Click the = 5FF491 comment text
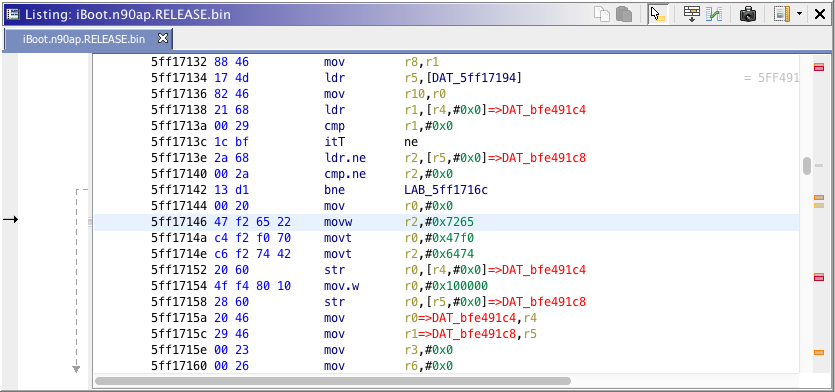Viewport: 835px width, 392px height. coord(771,78)
